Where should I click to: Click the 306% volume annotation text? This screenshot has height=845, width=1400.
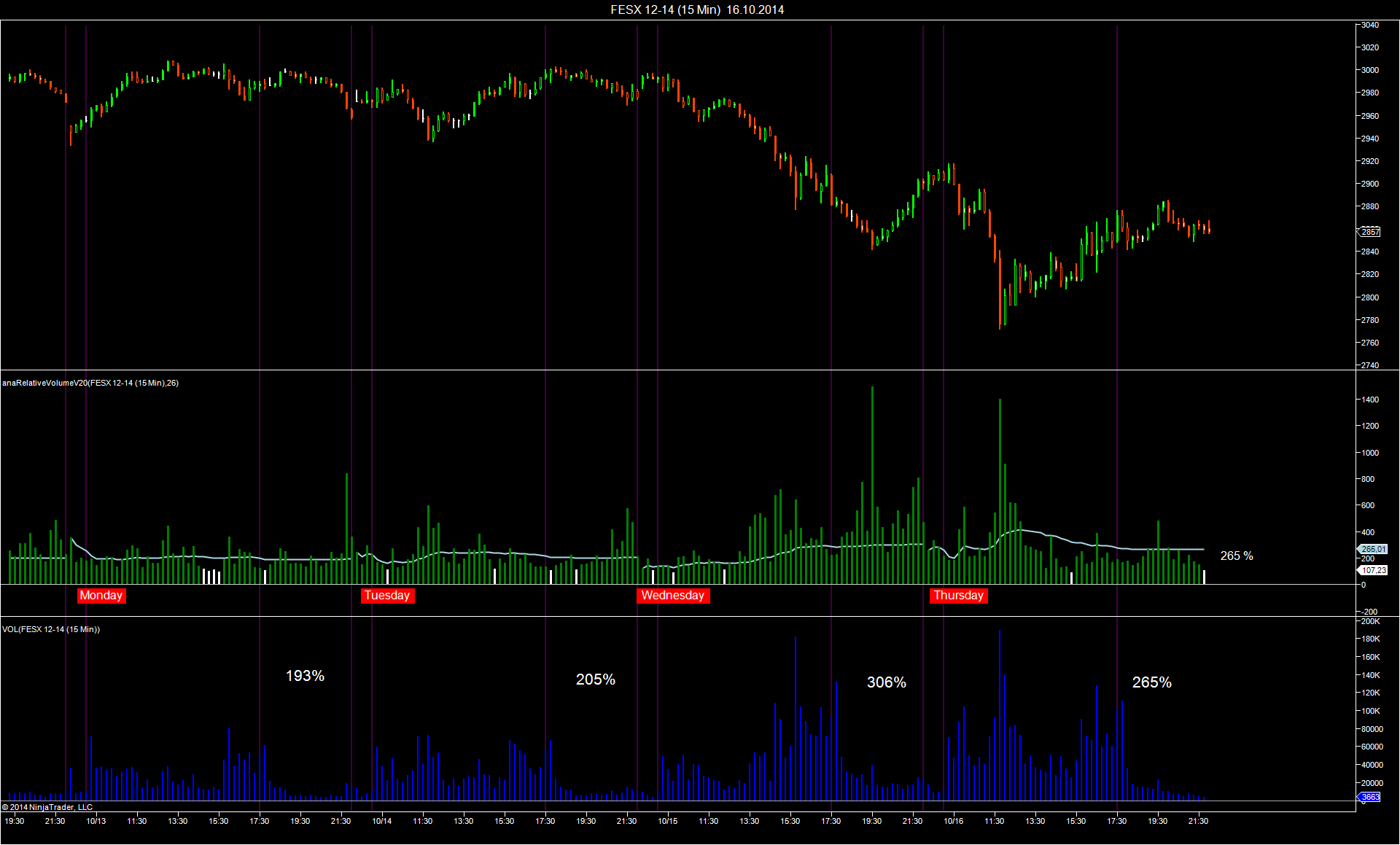887,682
